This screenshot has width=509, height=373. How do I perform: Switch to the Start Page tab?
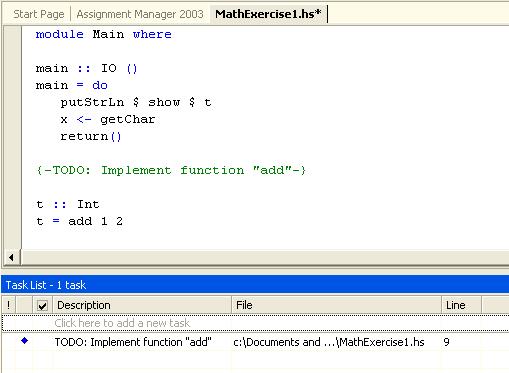[39, 14]
